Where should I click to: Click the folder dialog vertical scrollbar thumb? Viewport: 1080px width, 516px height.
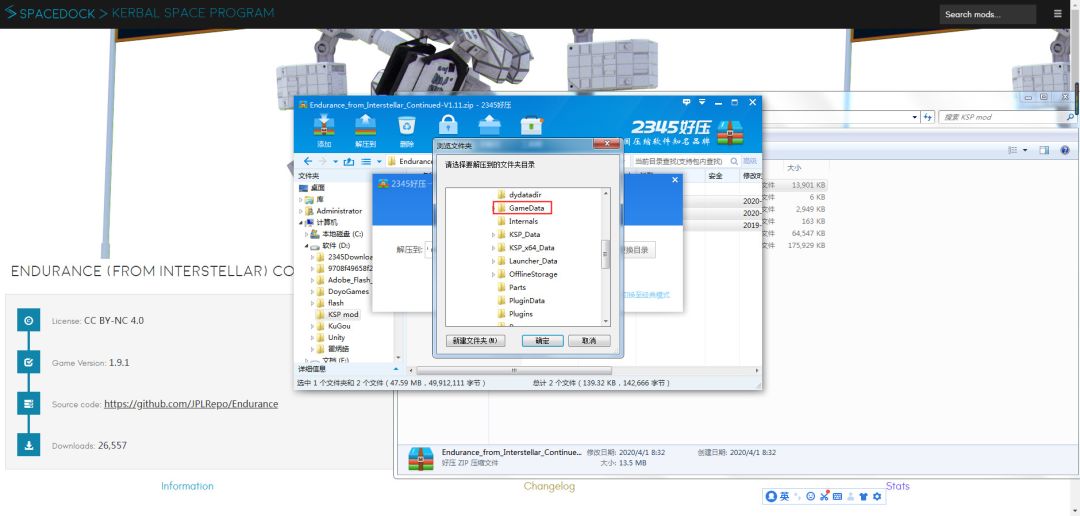click(605, 254)
